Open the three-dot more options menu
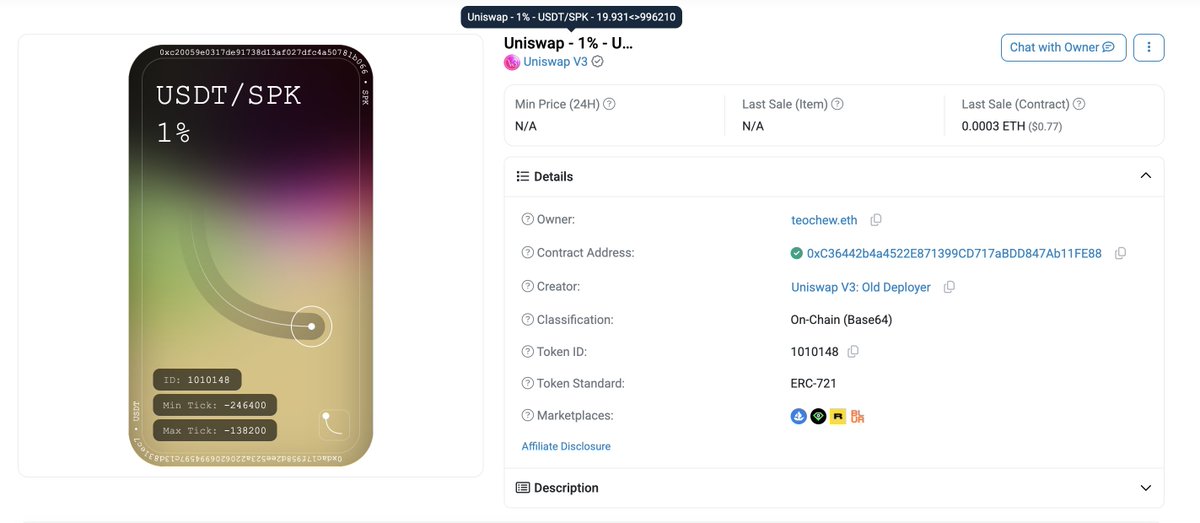 (x=1149, y=47)
